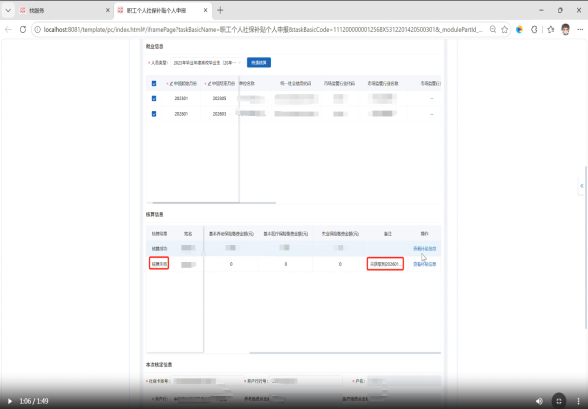Click the horizontal scrollbar under employment table
Image resolution: width=588 pixels, height=409 pixels.
pos(214,203)
